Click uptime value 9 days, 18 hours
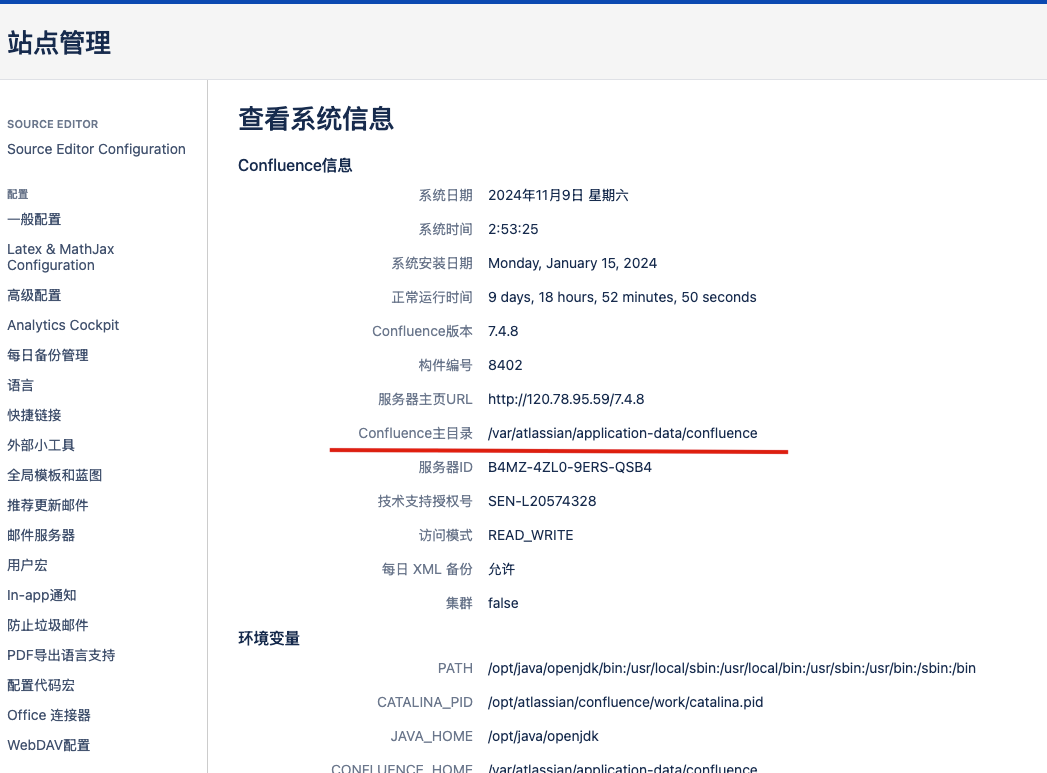Viewport: 1047px width, 773px height. click(x=622, y=298)
